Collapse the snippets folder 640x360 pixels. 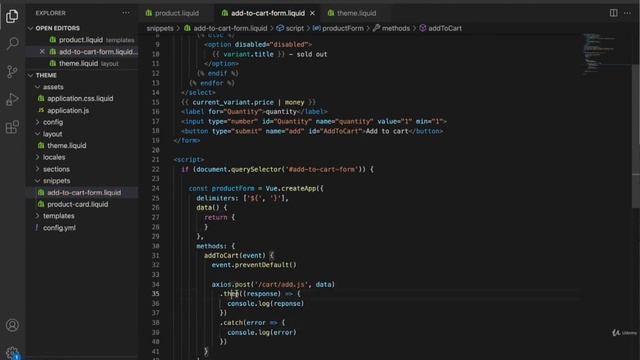(56, 180)
